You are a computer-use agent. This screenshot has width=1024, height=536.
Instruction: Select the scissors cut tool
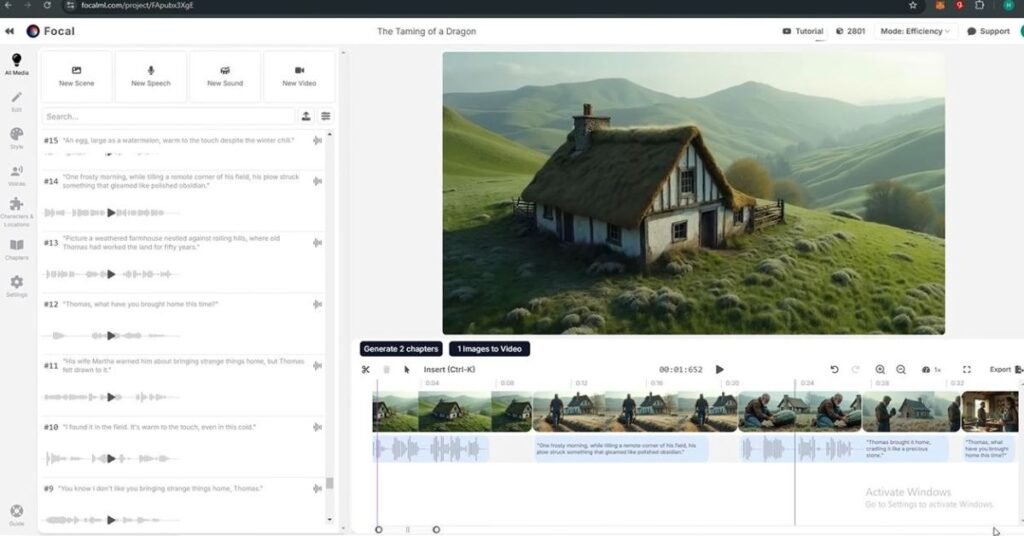coord(366,370)
